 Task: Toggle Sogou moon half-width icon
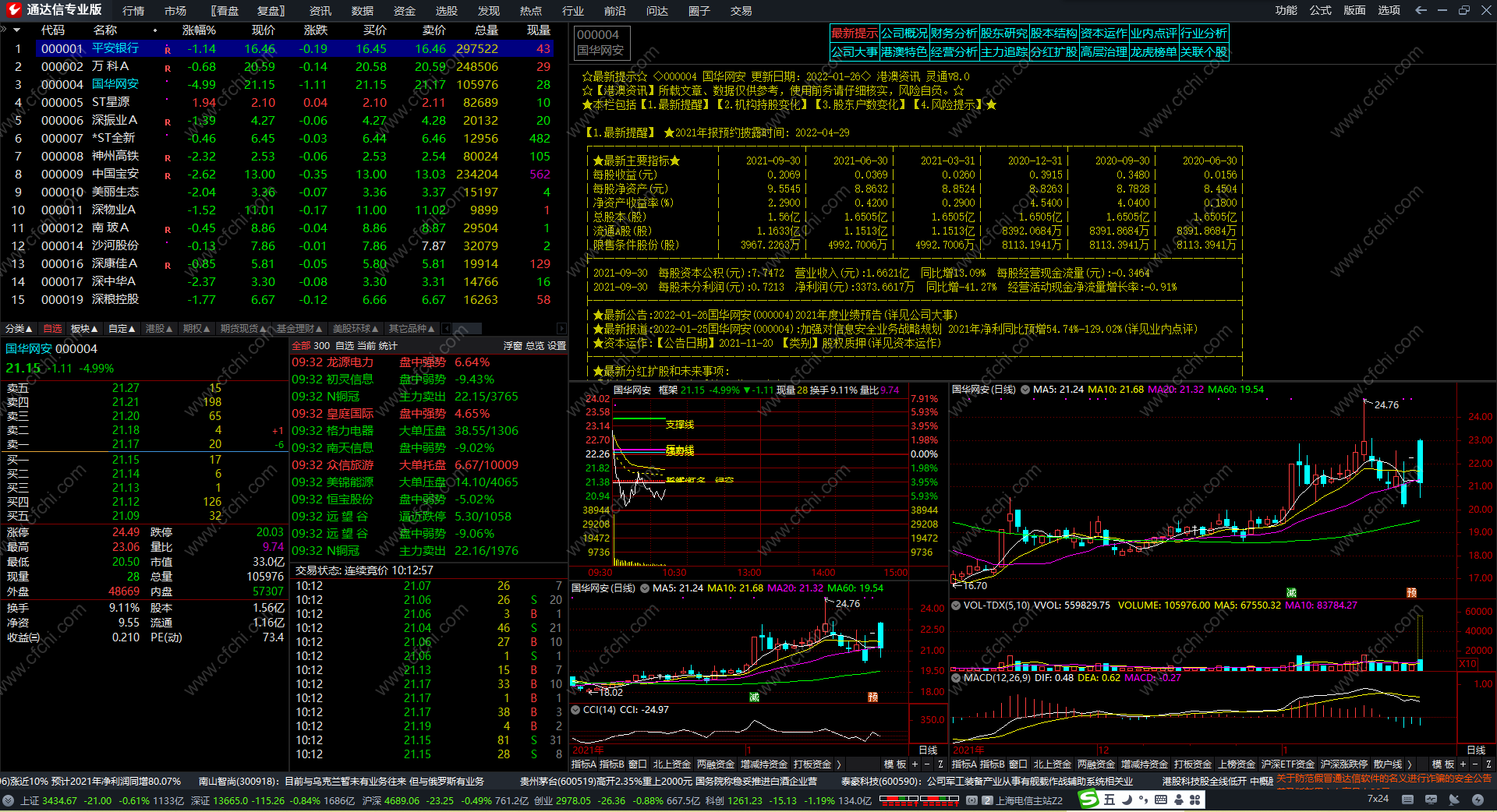pos(1127,800)
